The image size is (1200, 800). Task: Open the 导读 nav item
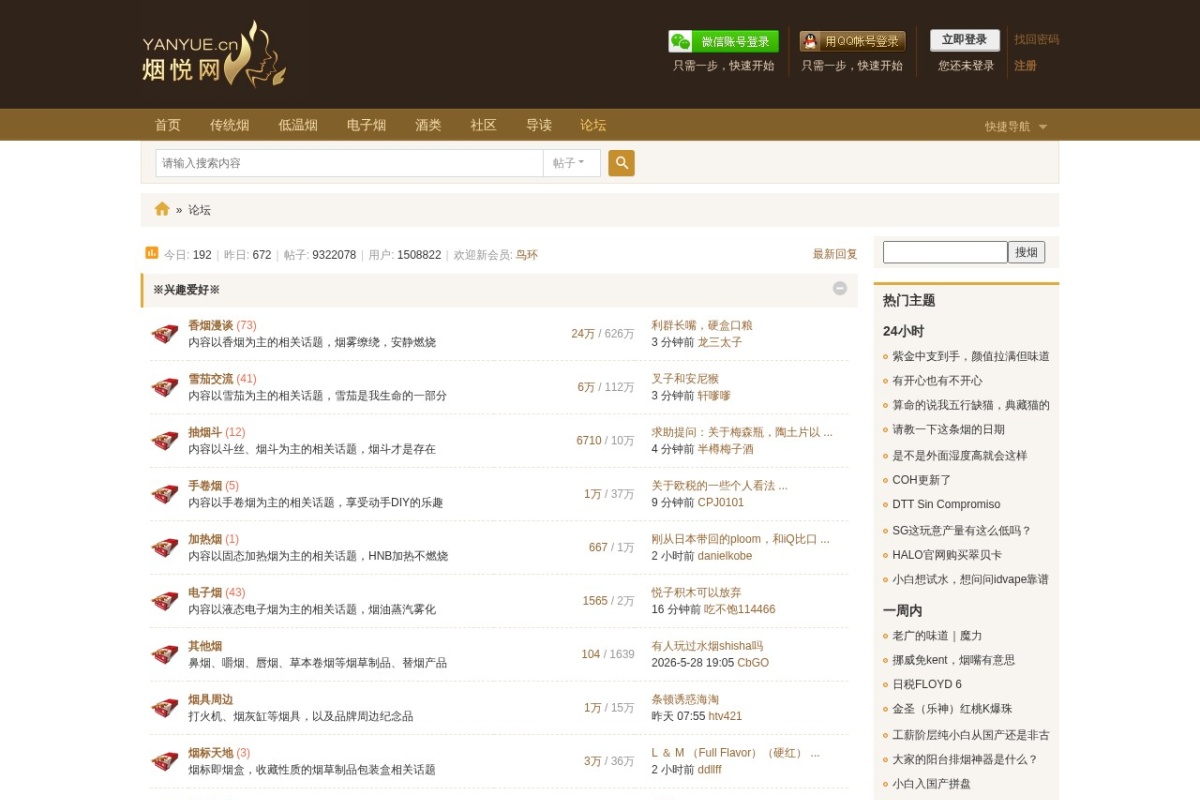point(539,125)
